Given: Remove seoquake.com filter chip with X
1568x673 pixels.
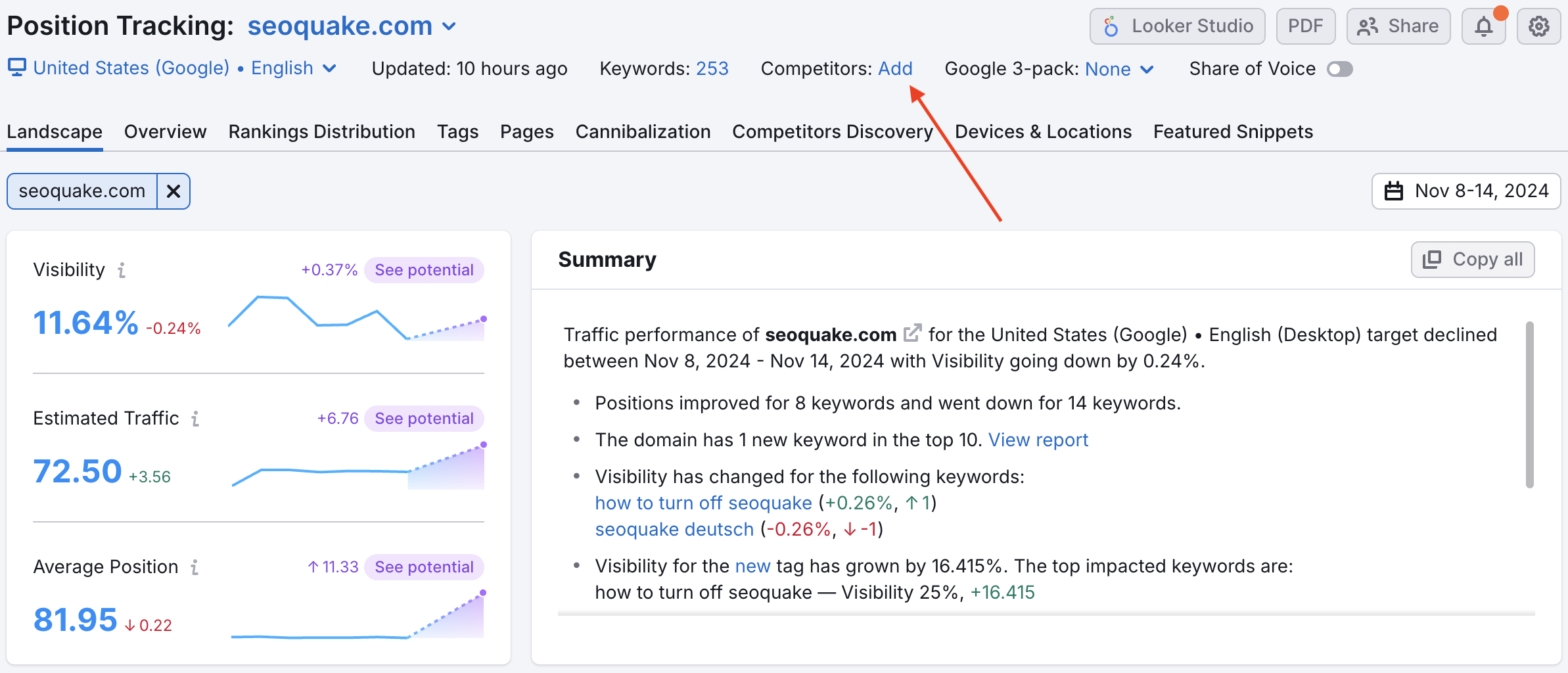Looking at the screenshot, I should point(173,191).
